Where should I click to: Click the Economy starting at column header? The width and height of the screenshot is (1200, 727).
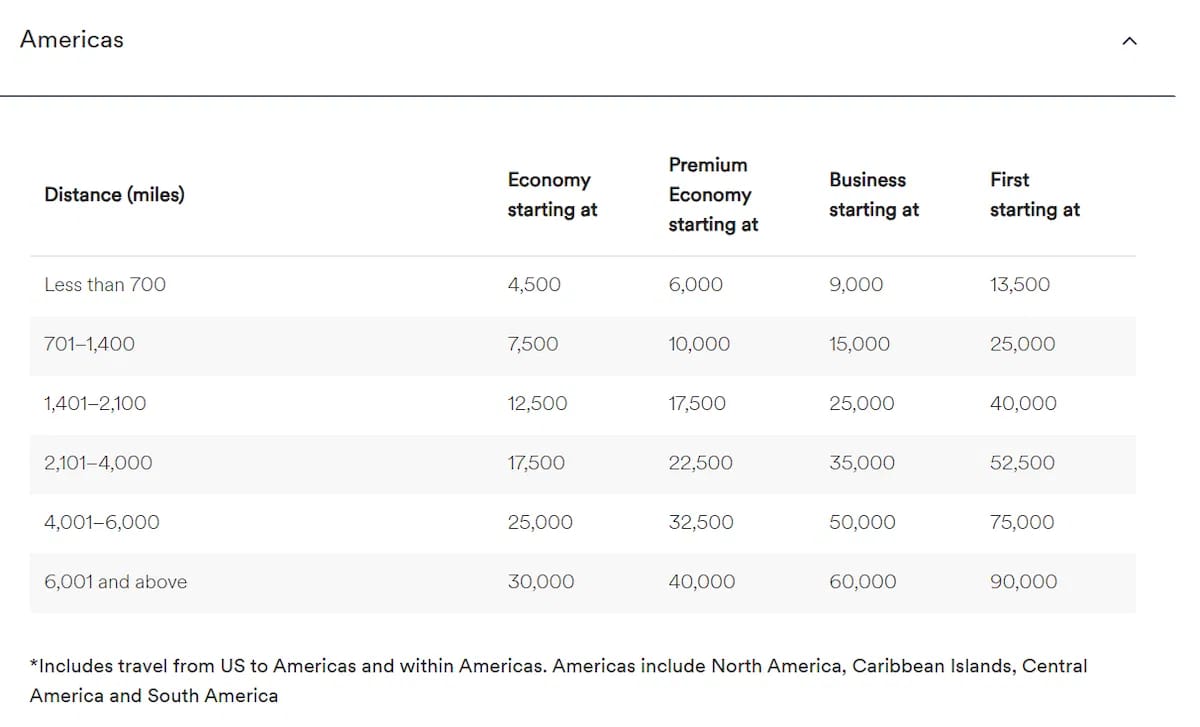552,195
